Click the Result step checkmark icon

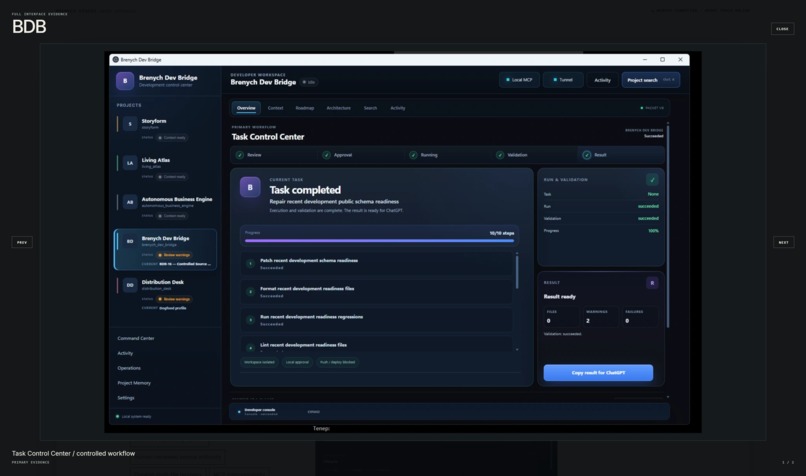[x=587, y=155]
